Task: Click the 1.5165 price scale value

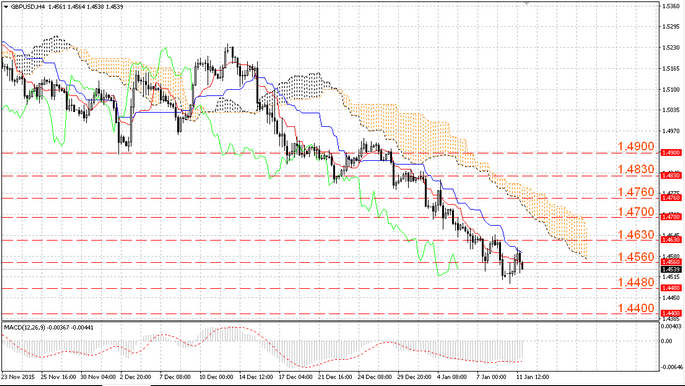Action: (670, 69)
